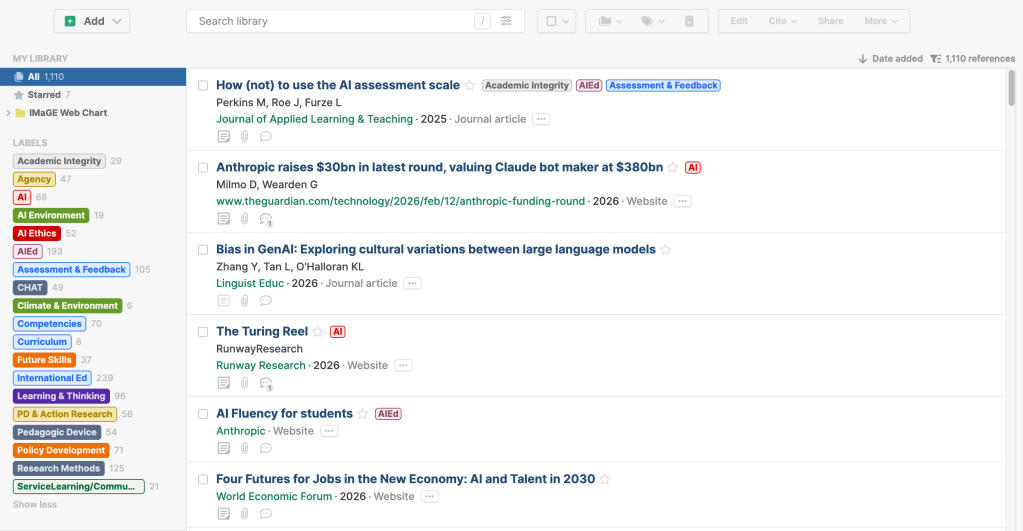Star the 'How (not) to use the AI assessment scale' reference
Screen dimensions: 1023x531
click(x=470, y=86)
